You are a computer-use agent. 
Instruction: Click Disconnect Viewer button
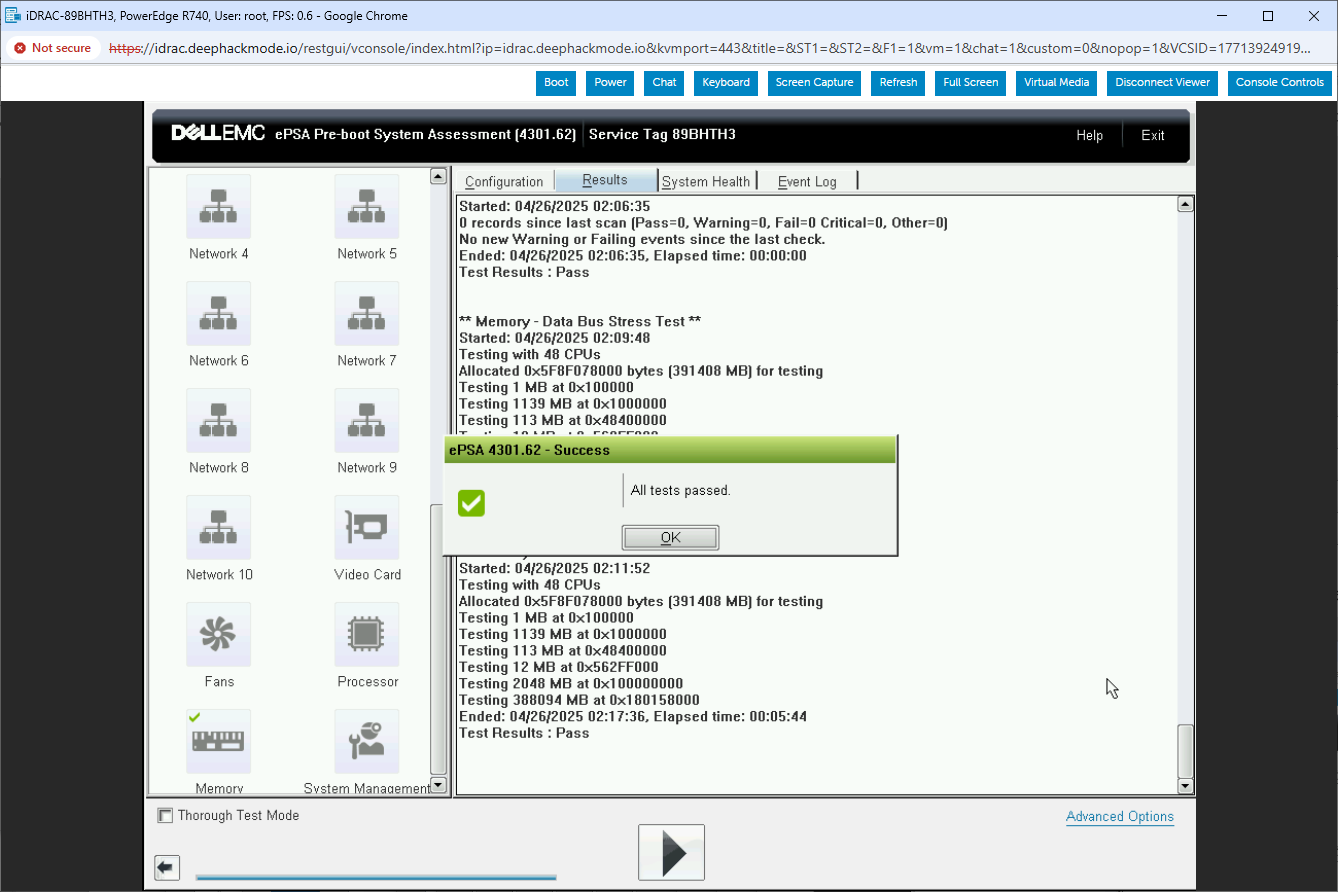pos(1162,83)
